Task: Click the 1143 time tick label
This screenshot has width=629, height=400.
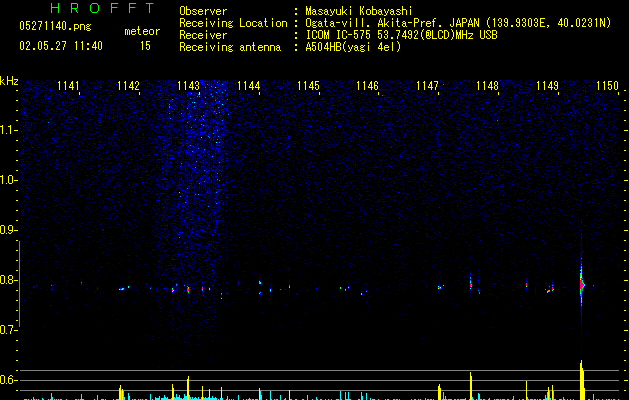Action: pyautogui.click(x=188, y=86)
